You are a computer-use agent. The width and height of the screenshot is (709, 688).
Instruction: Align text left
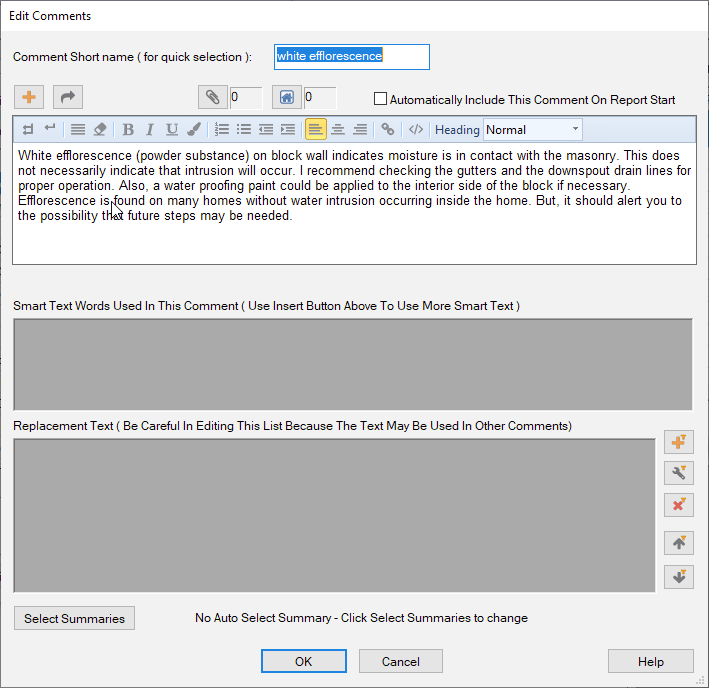tap(316, 130)
